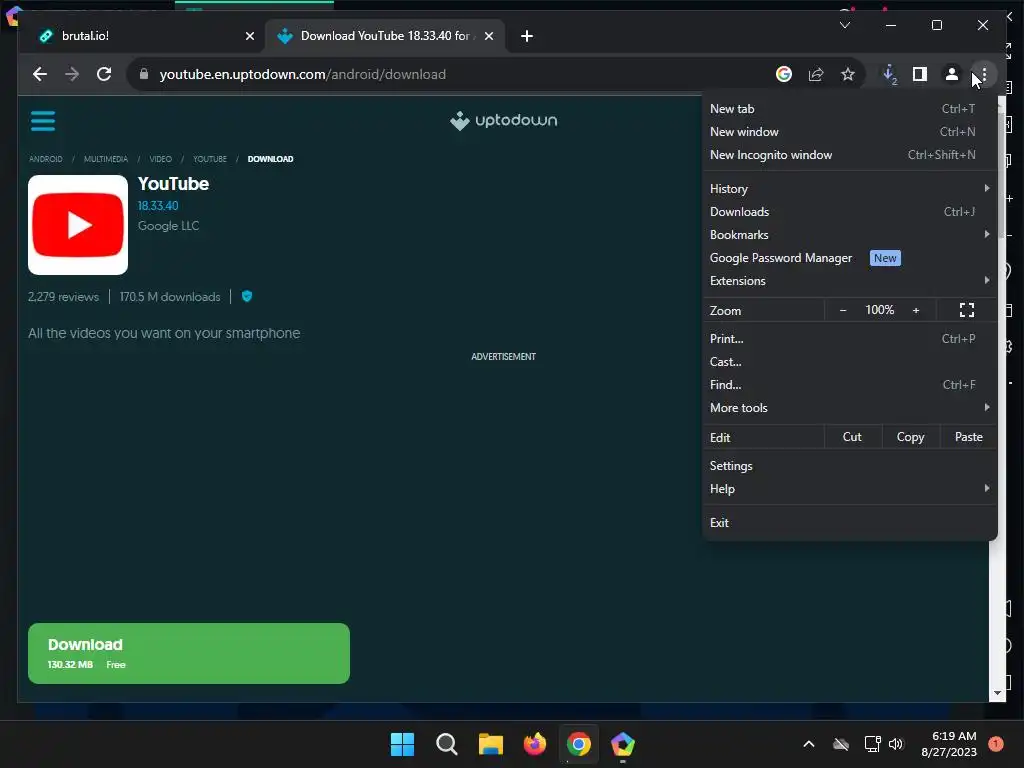1024x768 pixels.
Task: Choose New Incognito window
Action: (x=850, y=155)
